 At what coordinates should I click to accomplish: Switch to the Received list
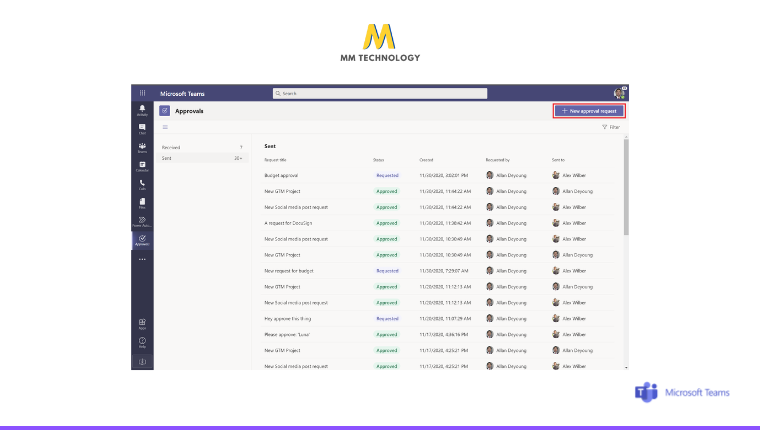(x=202, y=147)
